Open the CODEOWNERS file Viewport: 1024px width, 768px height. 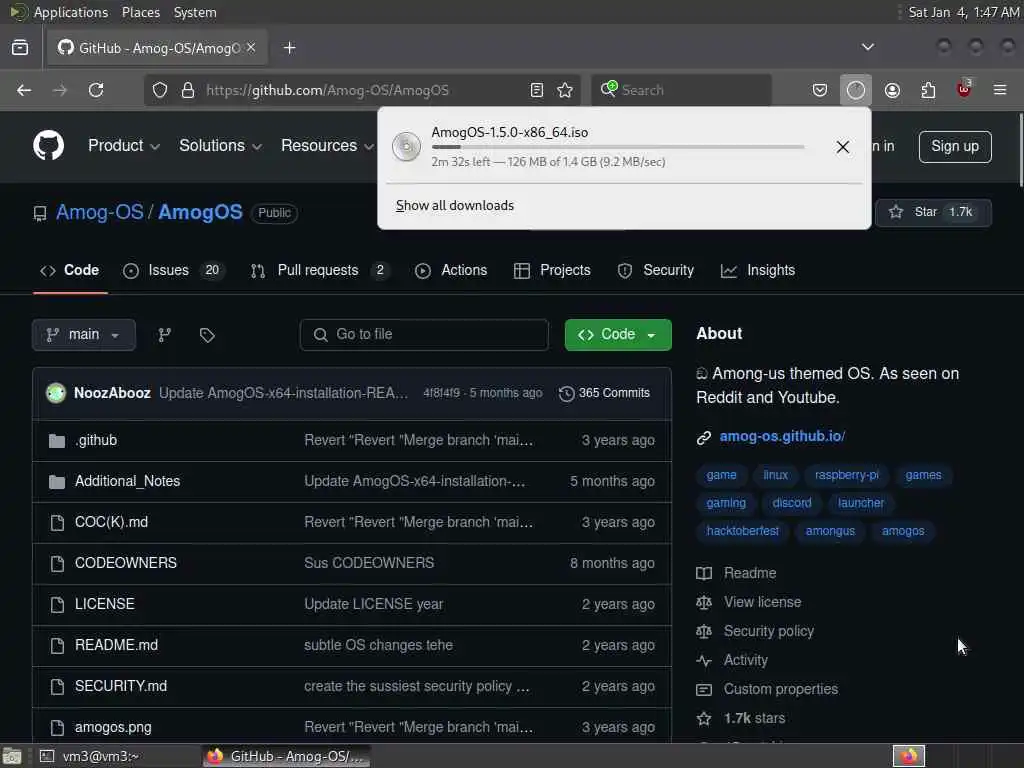point(125,563)
